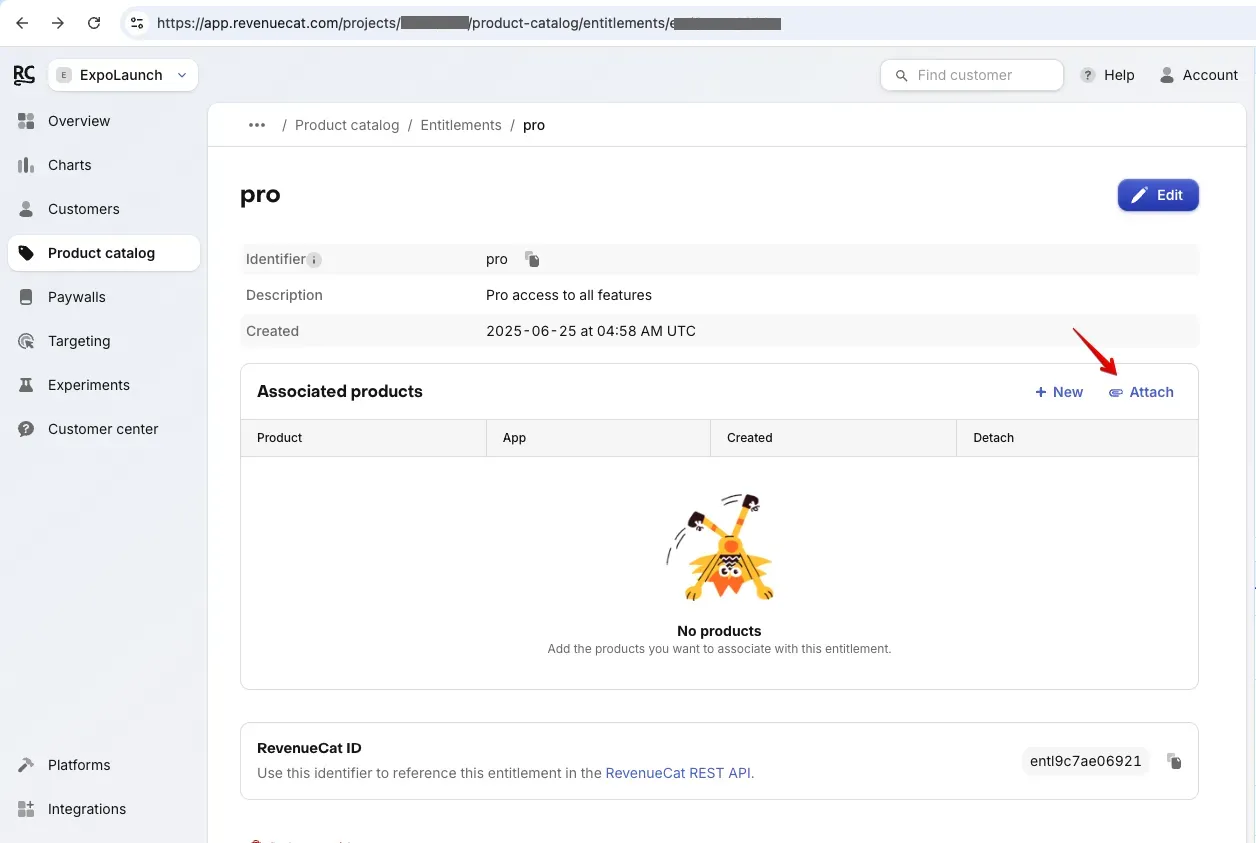Viewport: 1256px width, 843px height.
Task: Click the Platforms hammer icon
Action: [27, 765]
